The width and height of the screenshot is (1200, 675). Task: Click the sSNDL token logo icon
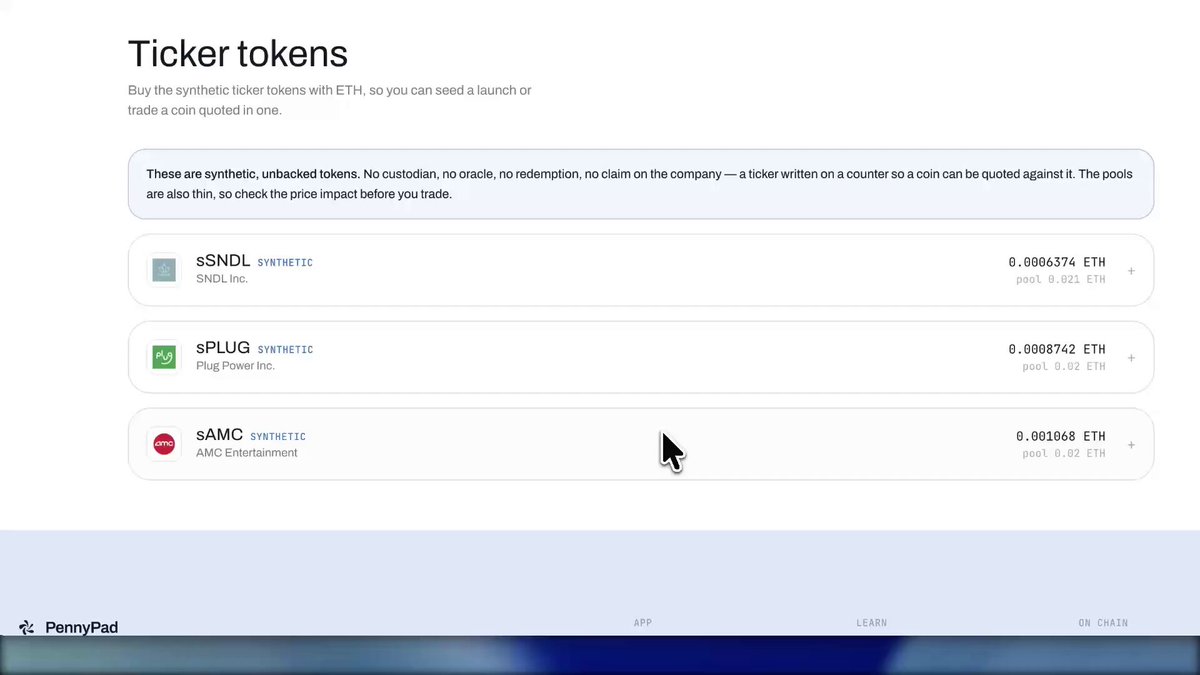164,270
